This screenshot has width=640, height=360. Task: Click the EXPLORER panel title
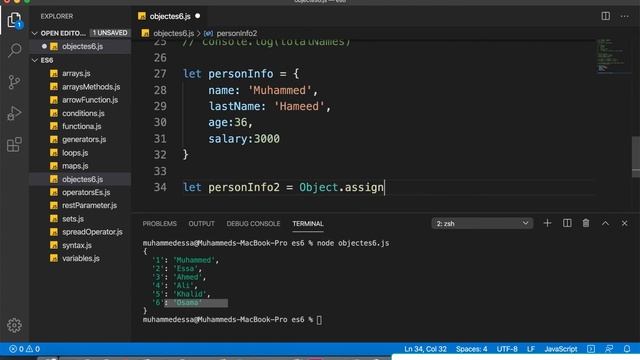click(x=57, y=16)
